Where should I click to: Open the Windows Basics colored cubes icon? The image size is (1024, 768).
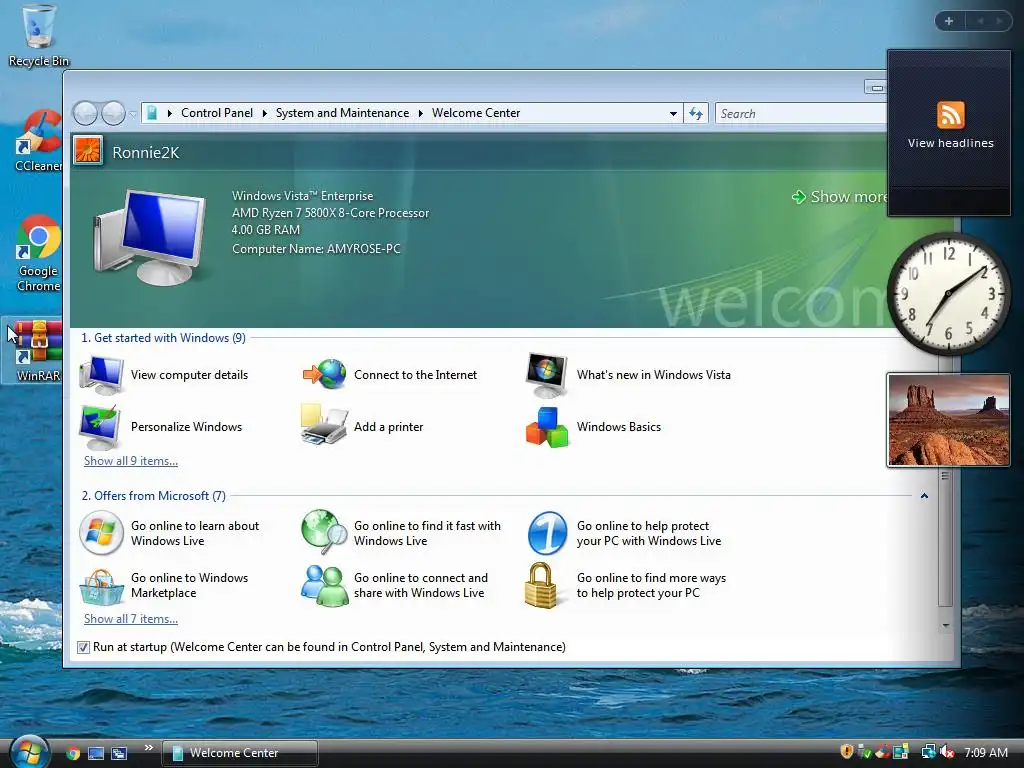click(x=547, y=427)
